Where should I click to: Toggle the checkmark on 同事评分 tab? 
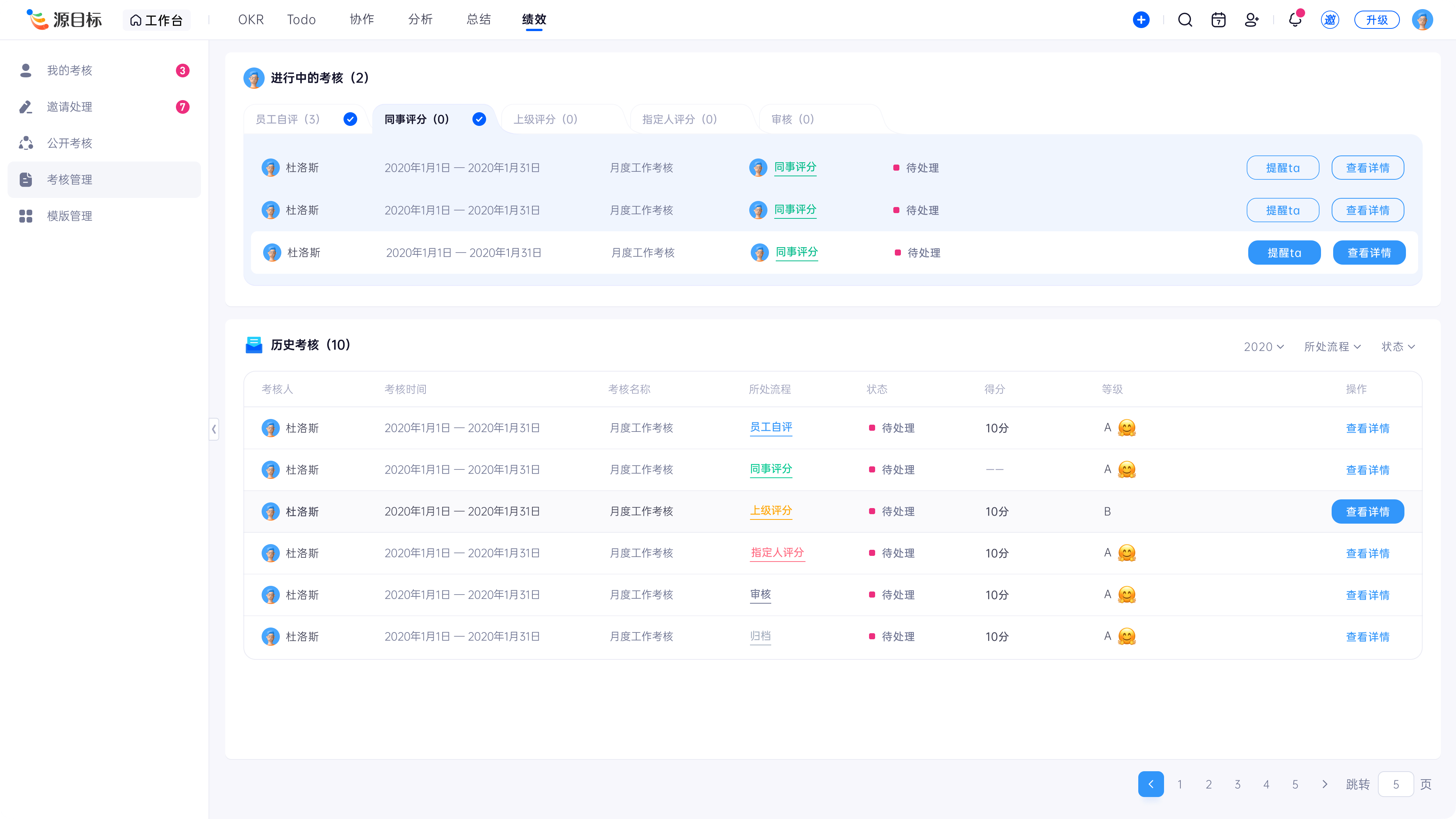pos(479,119)
